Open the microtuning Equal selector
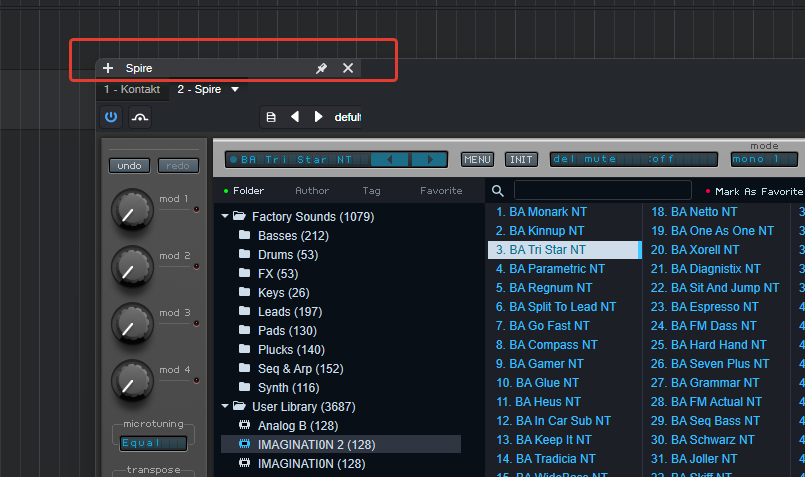 point(153,443)
